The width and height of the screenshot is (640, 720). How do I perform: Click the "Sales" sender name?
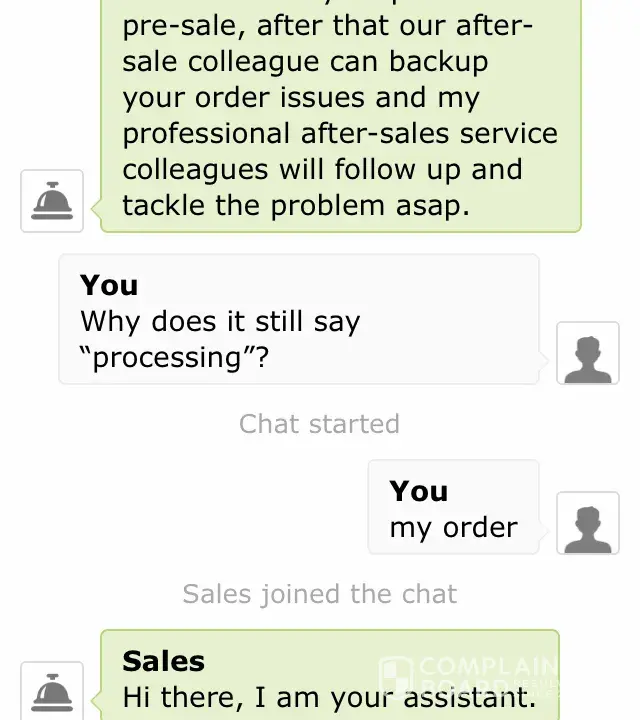point(163,661)
